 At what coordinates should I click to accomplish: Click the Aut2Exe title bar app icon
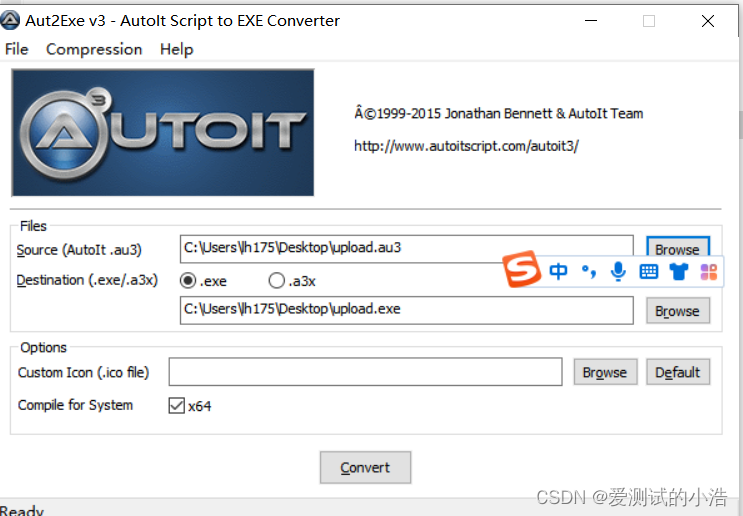pyautogui.click(x=9, y=20)
